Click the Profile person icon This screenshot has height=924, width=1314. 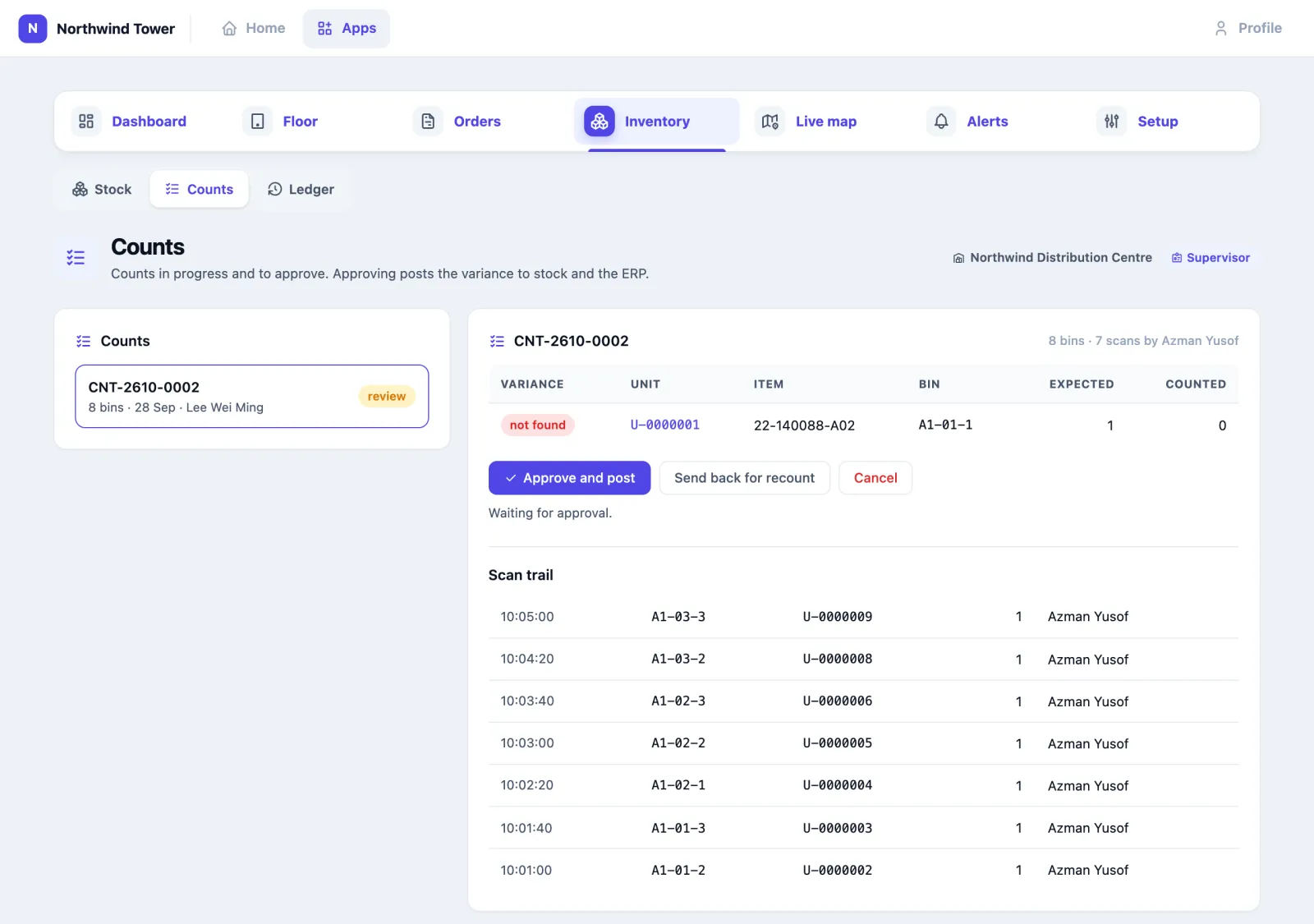(x=1221, y=28)
